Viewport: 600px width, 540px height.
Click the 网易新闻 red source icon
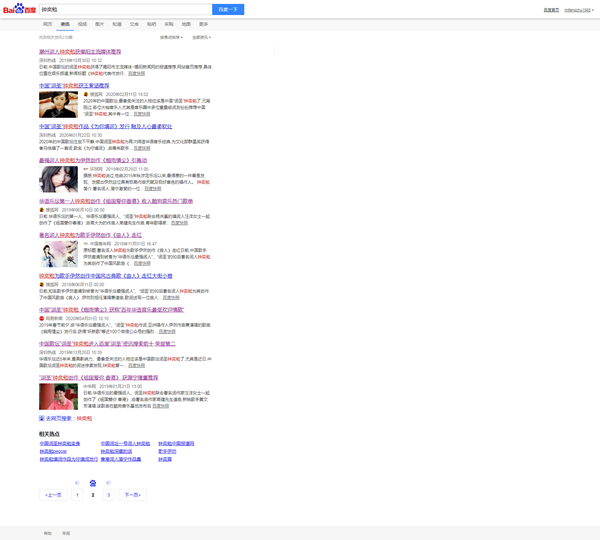pyautogui.click(x=42, y=318)
